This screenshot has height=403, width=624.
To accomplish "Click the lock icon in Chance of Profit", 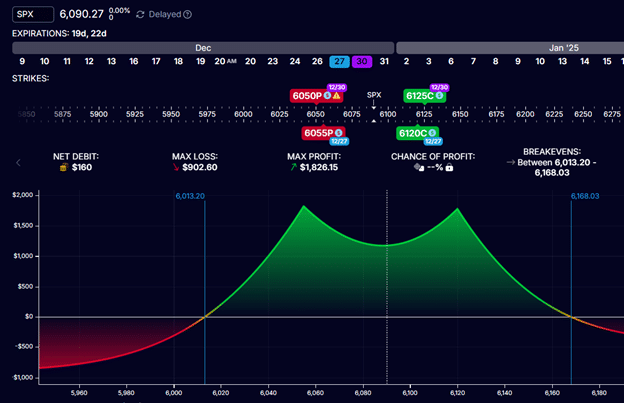I will click(x=450, y=168).
